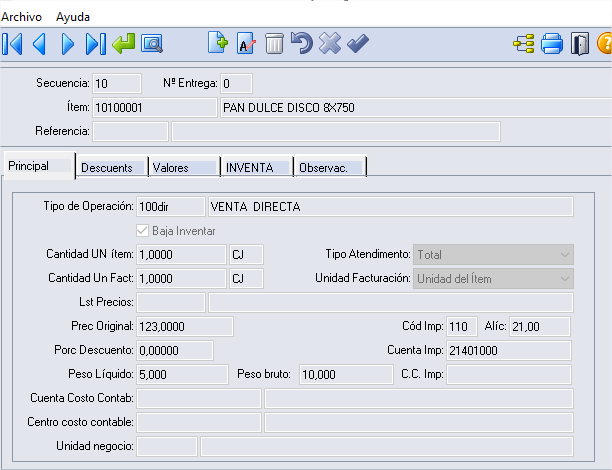Click the Cantidad UN ítem quantity field
Image resolution: width=612 pixels, height=470 pixels.
tap(181, 255)
